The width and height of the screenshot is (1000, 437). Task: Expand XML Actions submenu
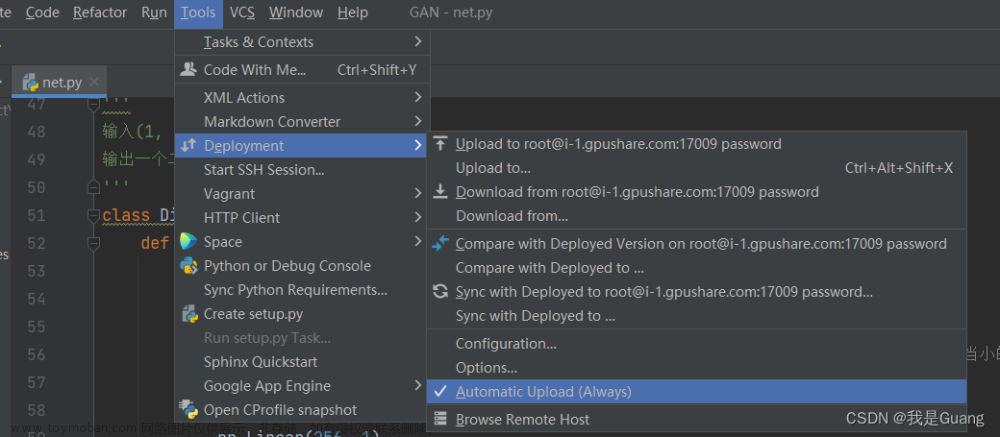302,98
